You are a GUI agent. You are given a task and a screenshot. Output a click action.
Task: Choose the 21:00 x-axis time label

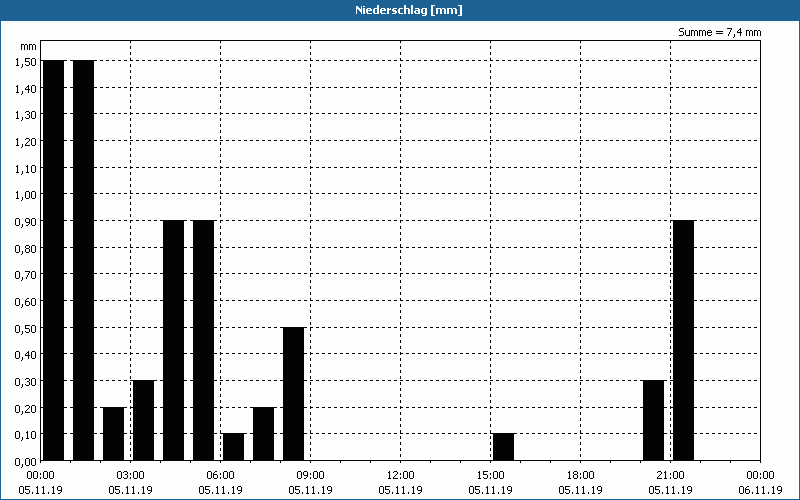[x=670, y=476]
